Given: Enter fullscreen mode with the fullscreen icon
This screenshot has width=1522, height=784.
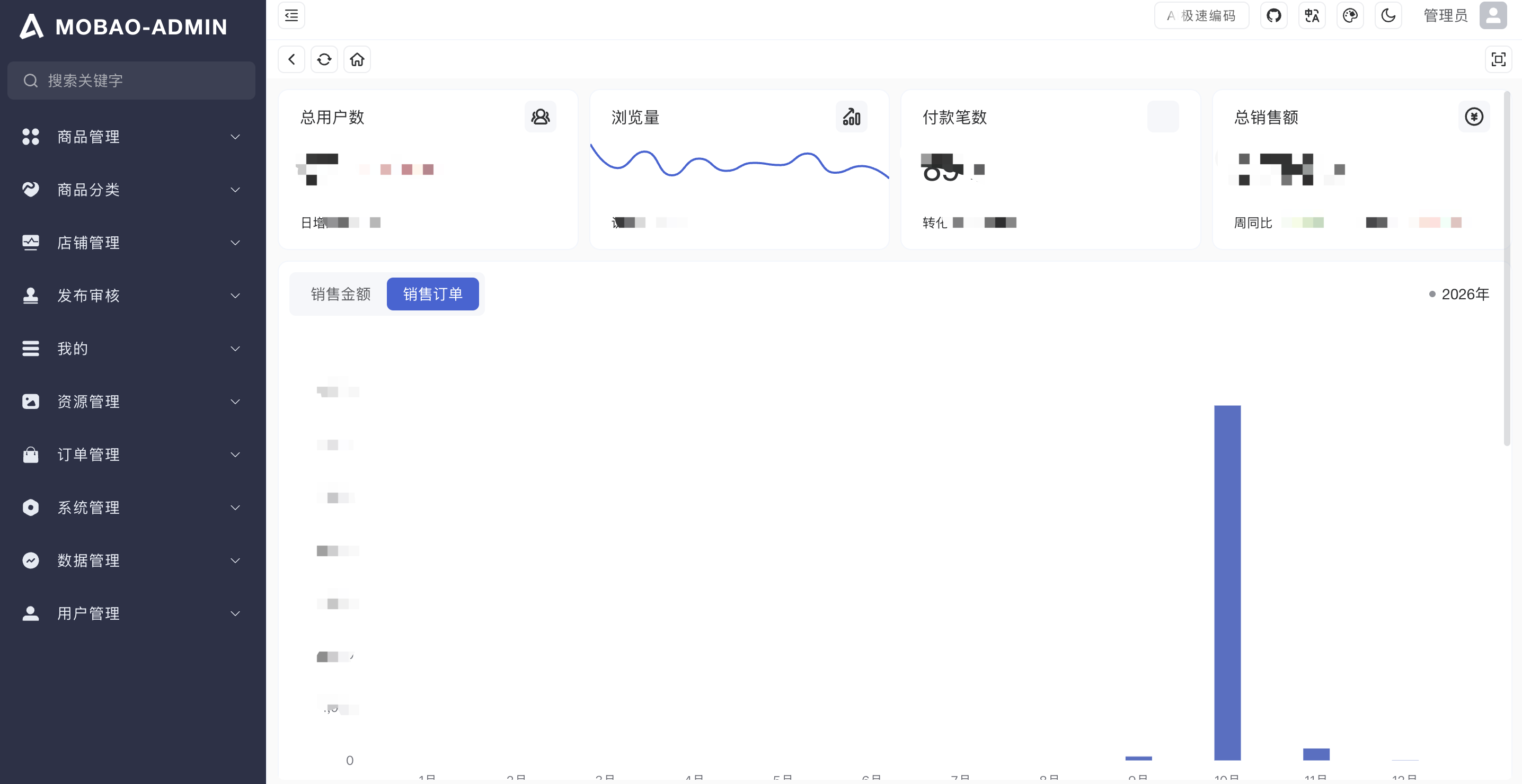Looking at the screenshot, I should (1498, 59).
